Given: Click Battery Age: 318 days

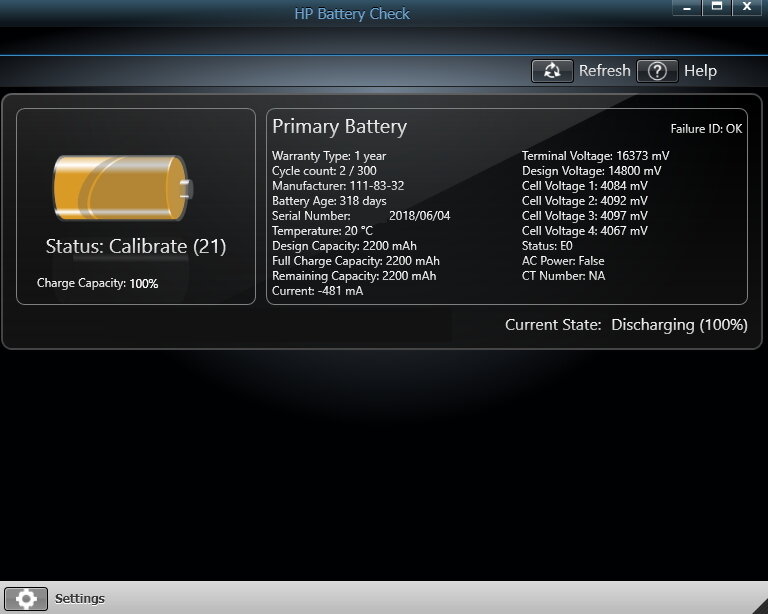Looking at the screenshot, I should click(x=329, y=201).
